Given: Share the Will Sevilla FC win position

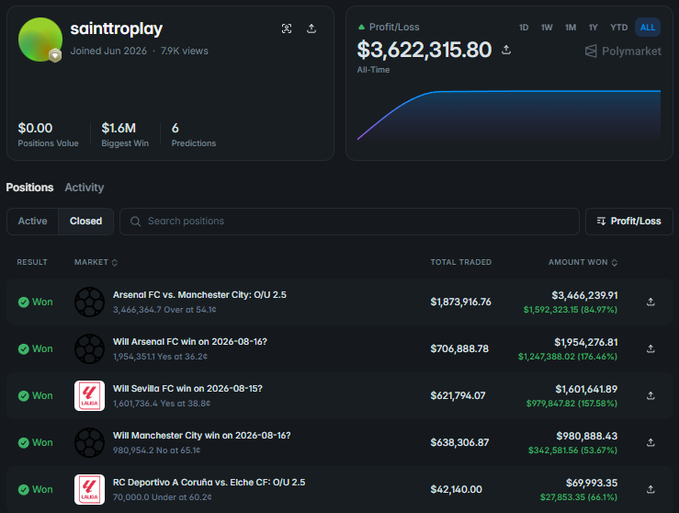Looking at the screenshot, I should tap(650, 395).
